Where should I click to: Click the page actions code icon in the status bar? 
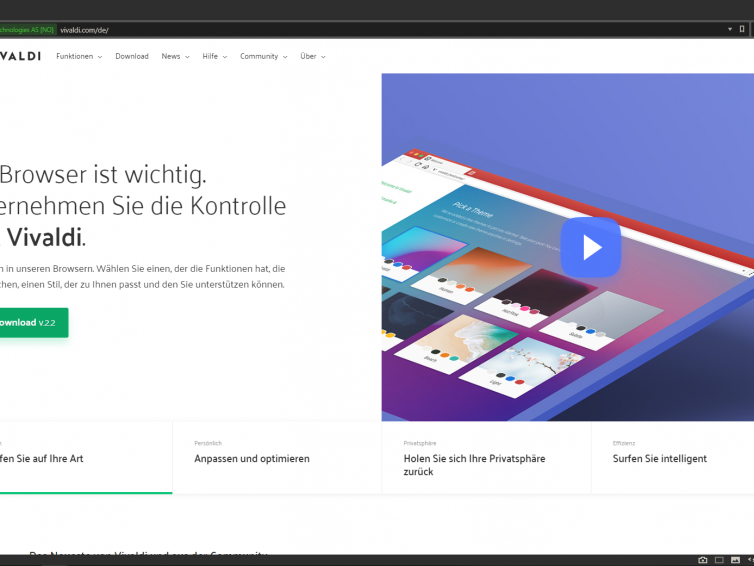[x=751, y=560]
